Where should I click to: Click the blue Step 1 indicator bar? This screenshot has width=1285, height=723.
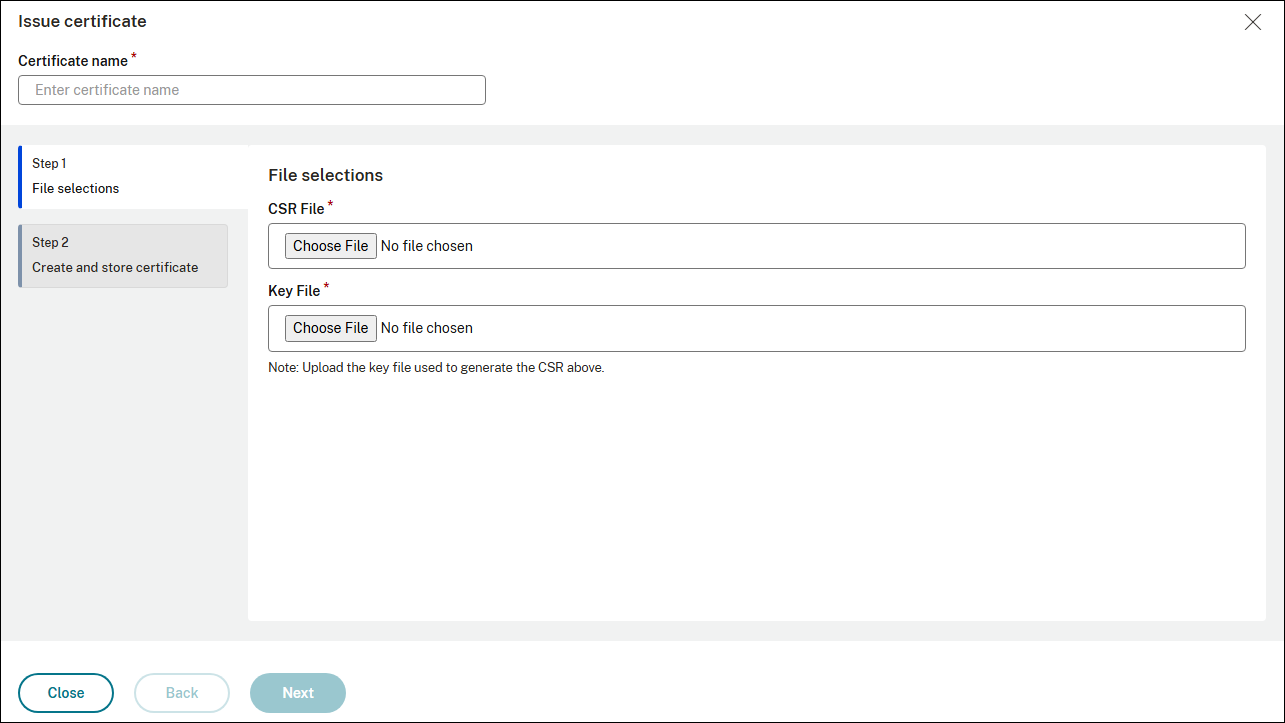coord(20,176)
